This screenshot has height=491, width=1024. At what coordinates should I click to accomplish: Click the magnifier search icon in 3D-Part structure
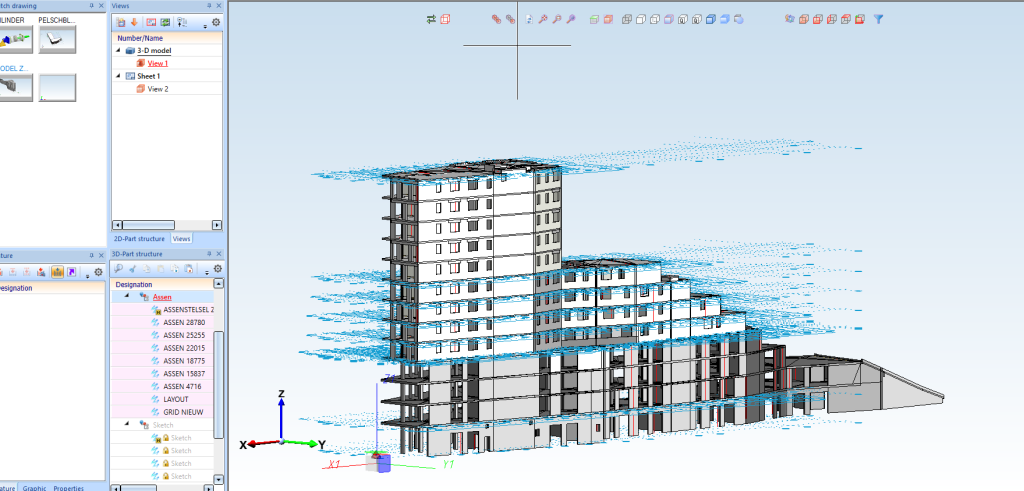point(118,269)
